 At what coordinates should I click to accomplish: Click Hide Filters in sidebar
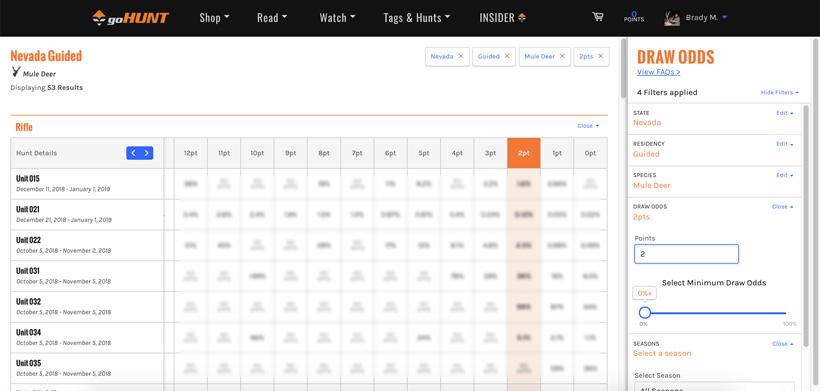point(779,93)
